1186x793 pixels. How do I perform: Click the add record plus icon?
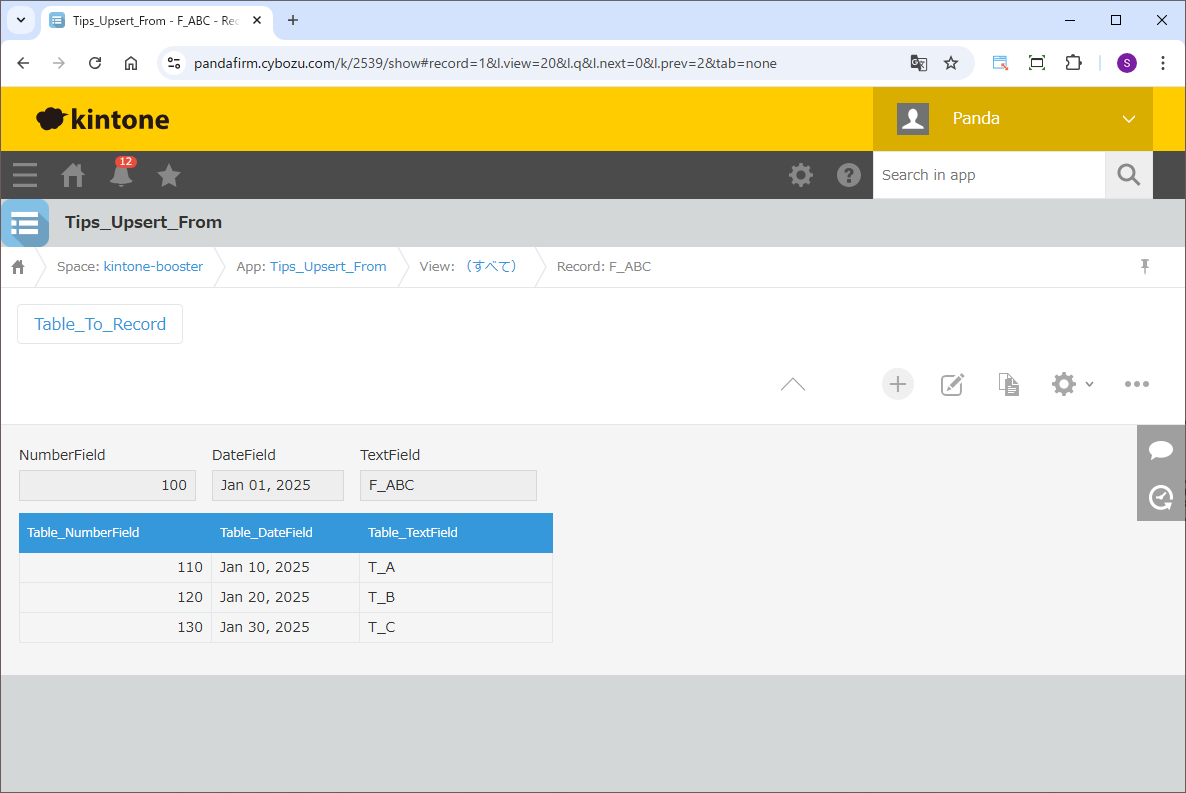(x=897, y=384)
